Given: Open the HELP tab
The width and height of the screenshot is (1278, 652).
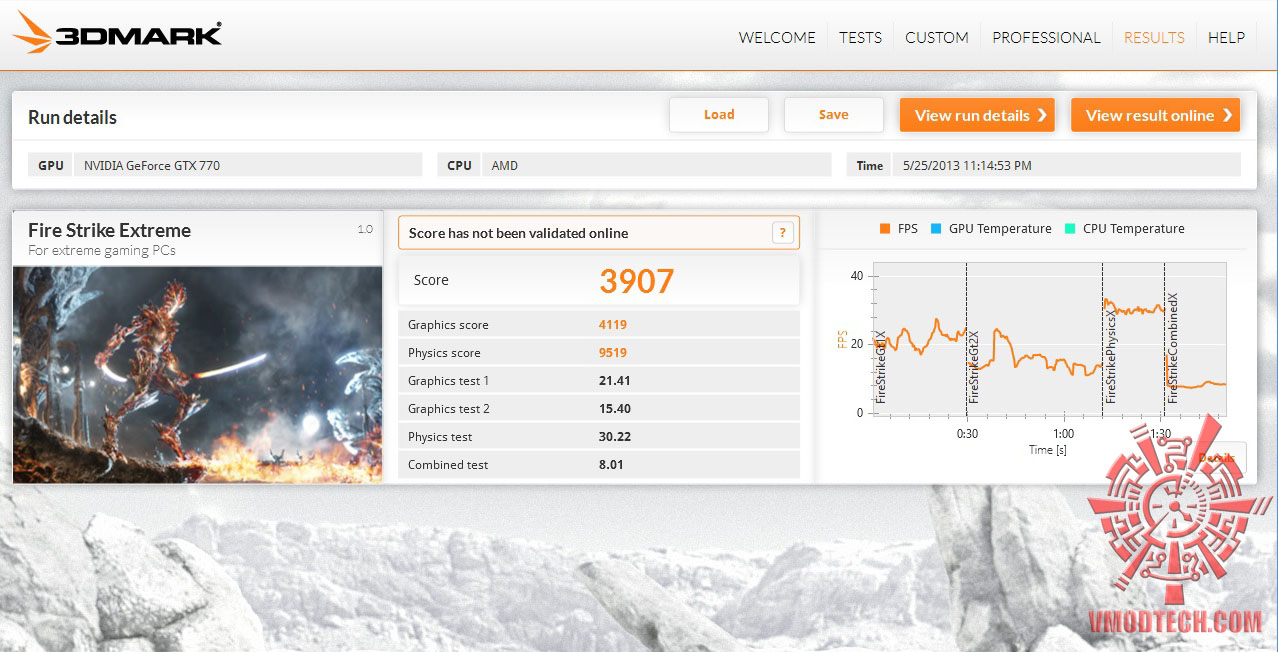Looking at the screenshot, I should click(x=1226, y=38).
